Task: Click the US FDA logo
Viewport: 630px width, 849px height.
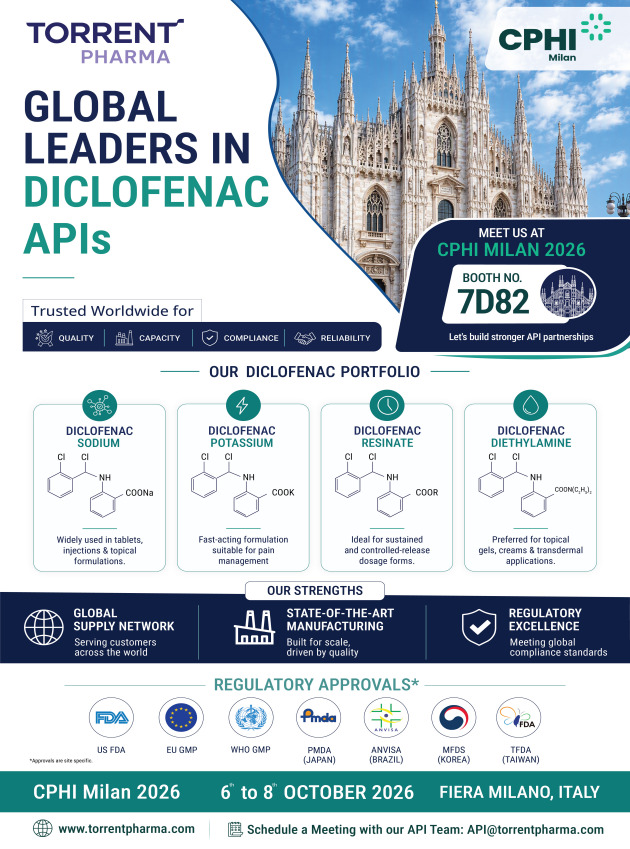Action: tap(111, 718)
